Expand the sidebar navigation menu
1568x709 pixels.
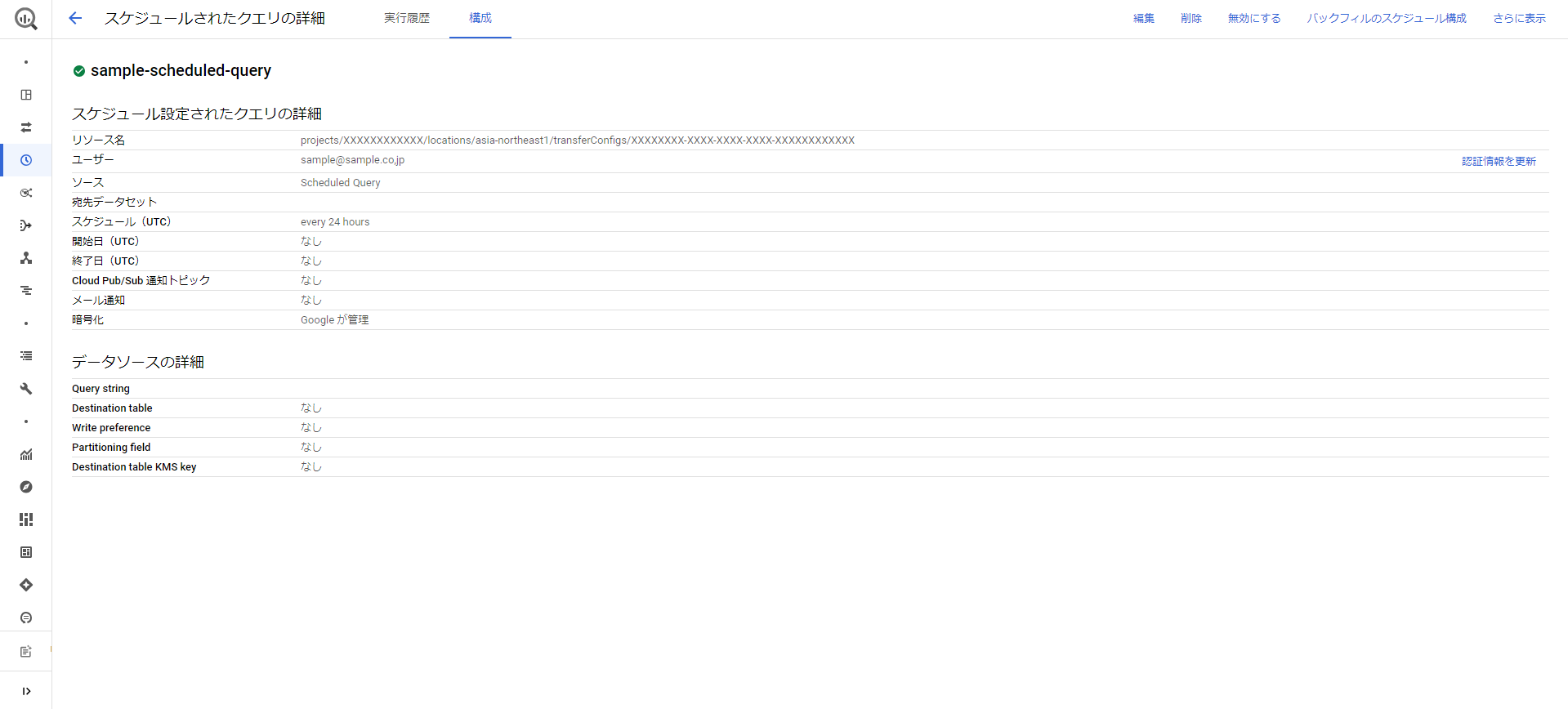(26, 691)
